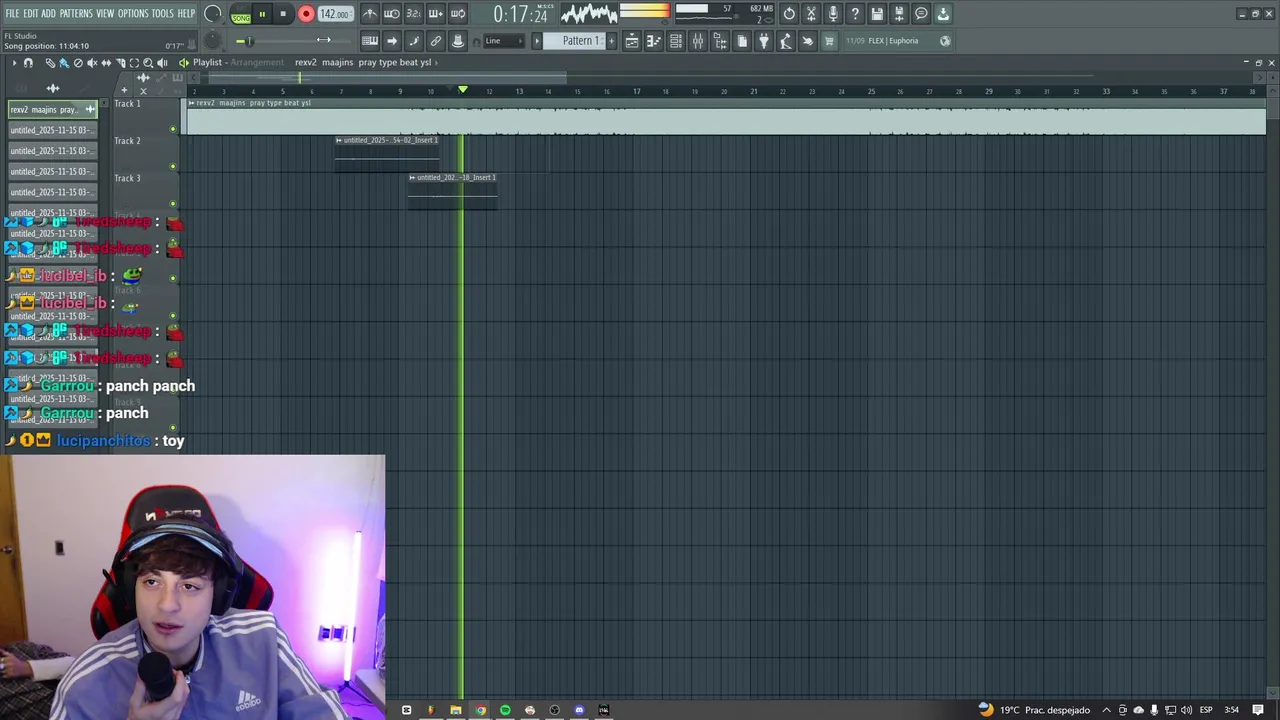
Task: Click the 142.000 tempo field
Action: click(x=335, y=14)
